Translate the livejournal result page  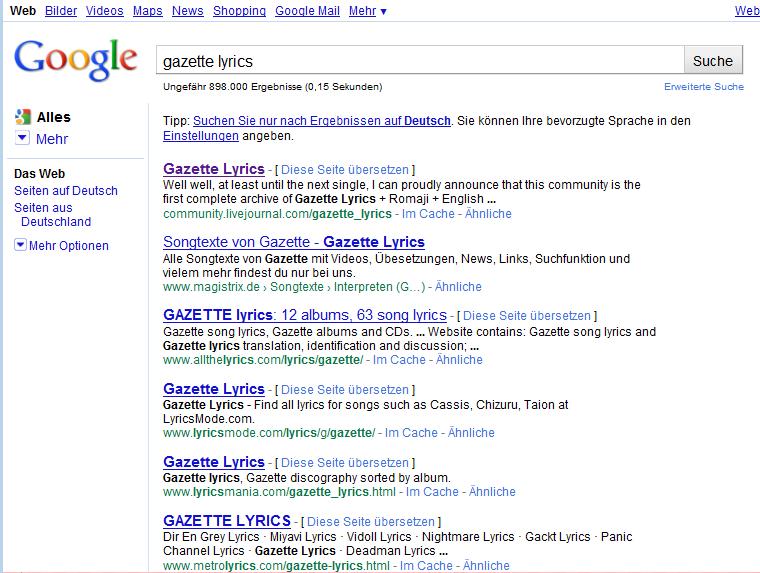tap(345, 170)
